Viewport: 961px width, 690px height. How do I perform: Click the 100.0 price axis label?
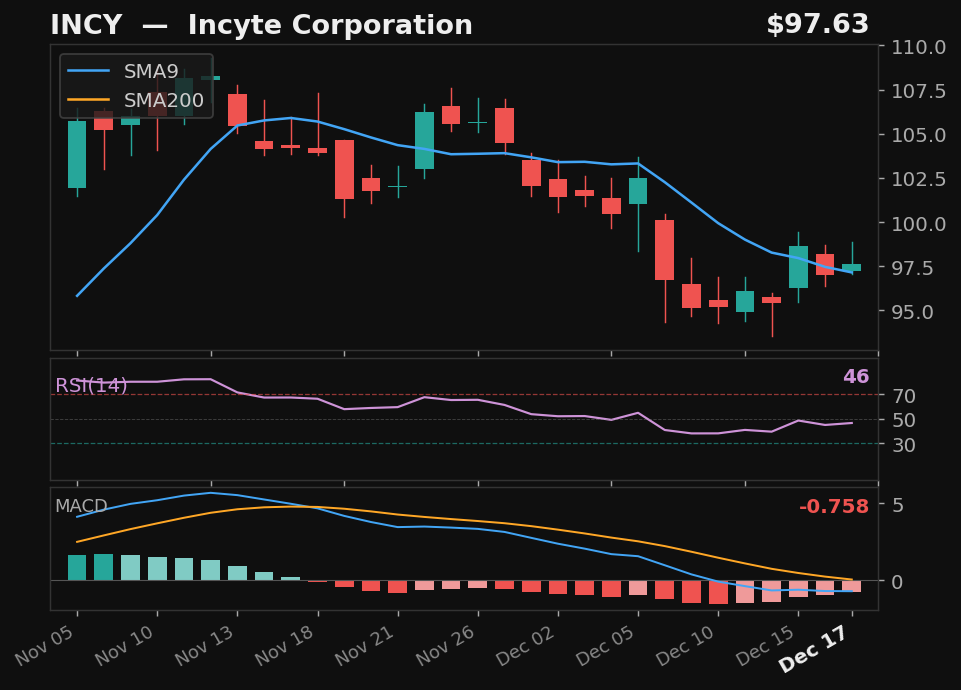[918, 224]
